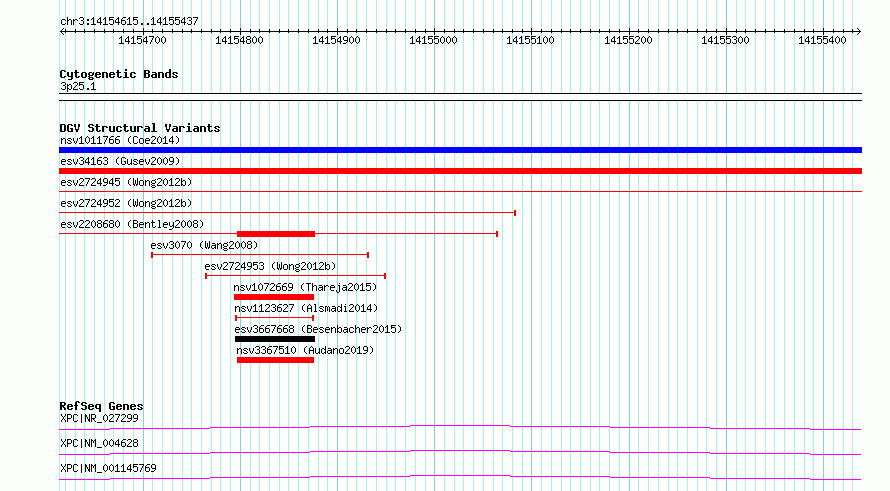Click the thick red segment of esv2208680
This screenshot has height=491, width=890.
(276, 234)
